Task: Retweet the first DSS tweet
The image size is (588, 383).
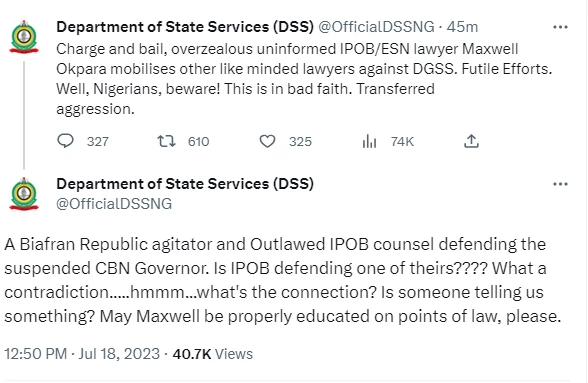Action: tap(166, 141)
